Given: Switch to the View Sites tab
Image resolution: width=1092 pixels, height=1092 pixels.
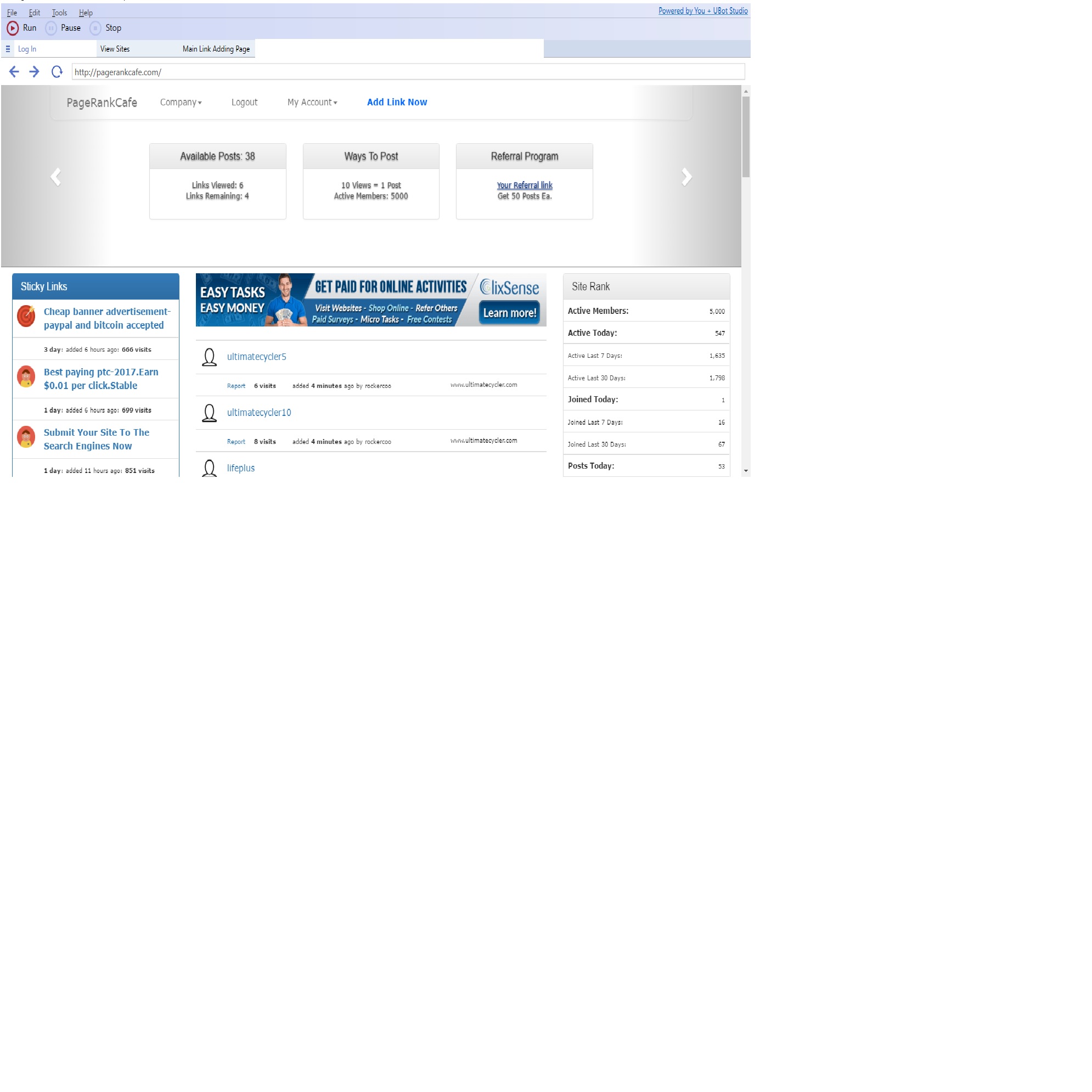Looking at the screenshot, I should [115, 49].
